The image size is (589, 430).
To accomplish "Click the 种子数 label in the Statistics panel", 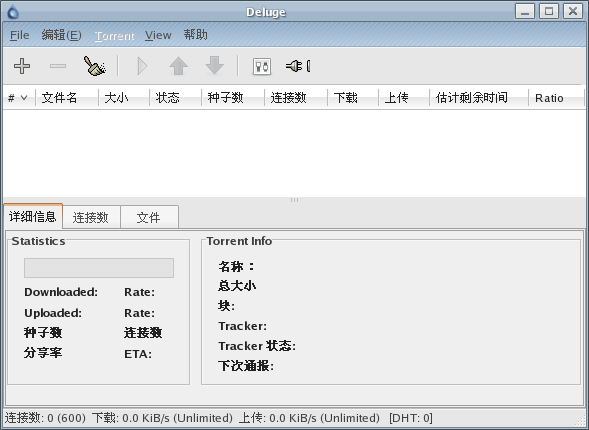I will pos(43,333).
